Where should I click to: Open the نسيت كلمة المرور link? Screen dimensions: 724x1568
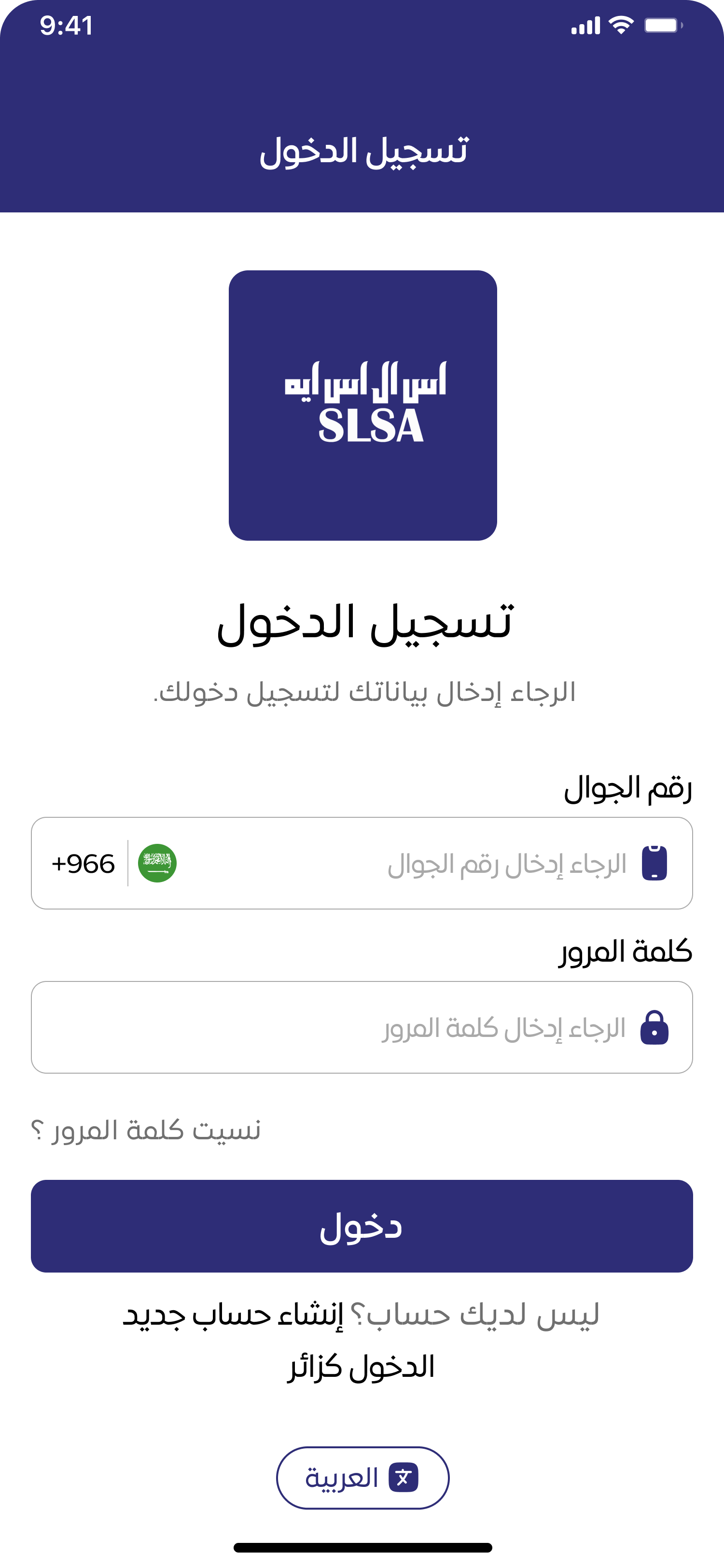146,1130
